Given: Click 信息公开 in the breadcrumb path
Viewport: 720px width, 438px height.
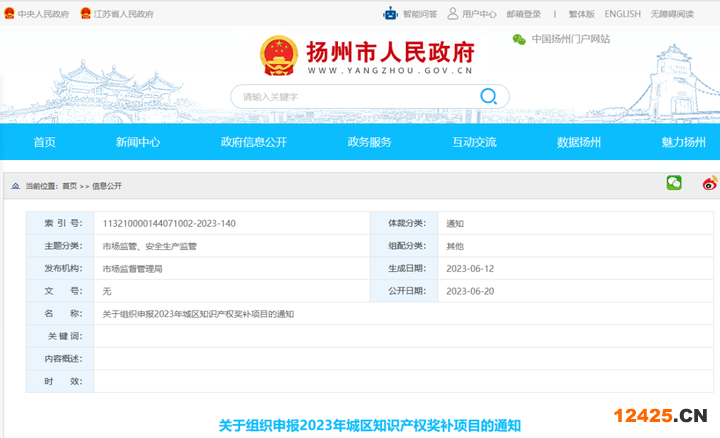Looking at the screenshot, I should (x=108, y=186).
